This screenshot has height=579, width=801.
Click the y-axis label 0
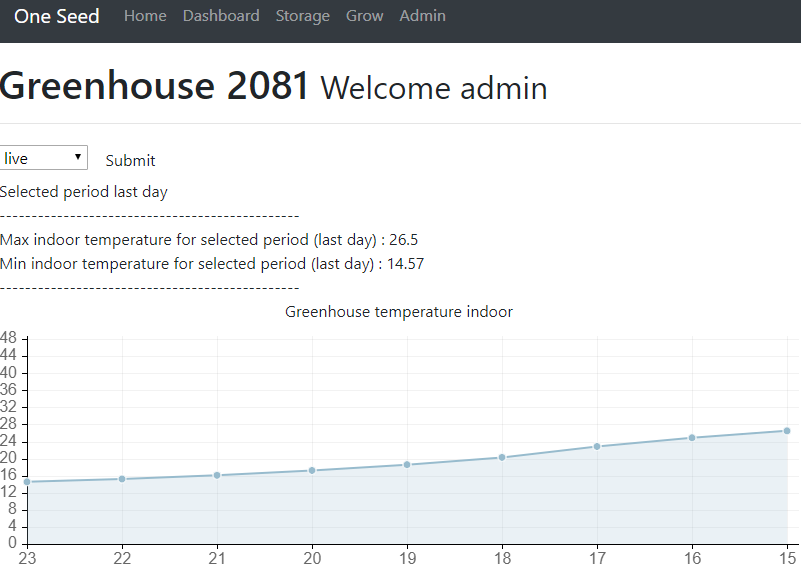tap(13, 543)
